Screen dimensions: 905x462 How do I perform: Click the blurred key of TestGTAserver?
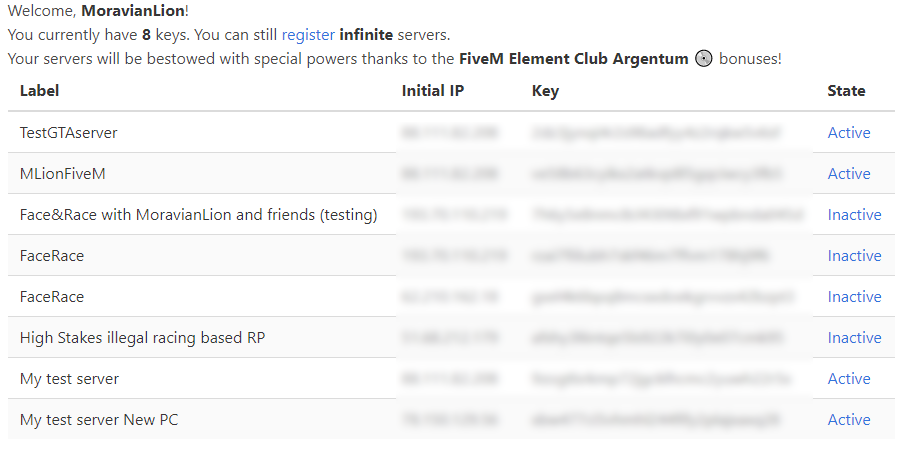pos(656,133)
